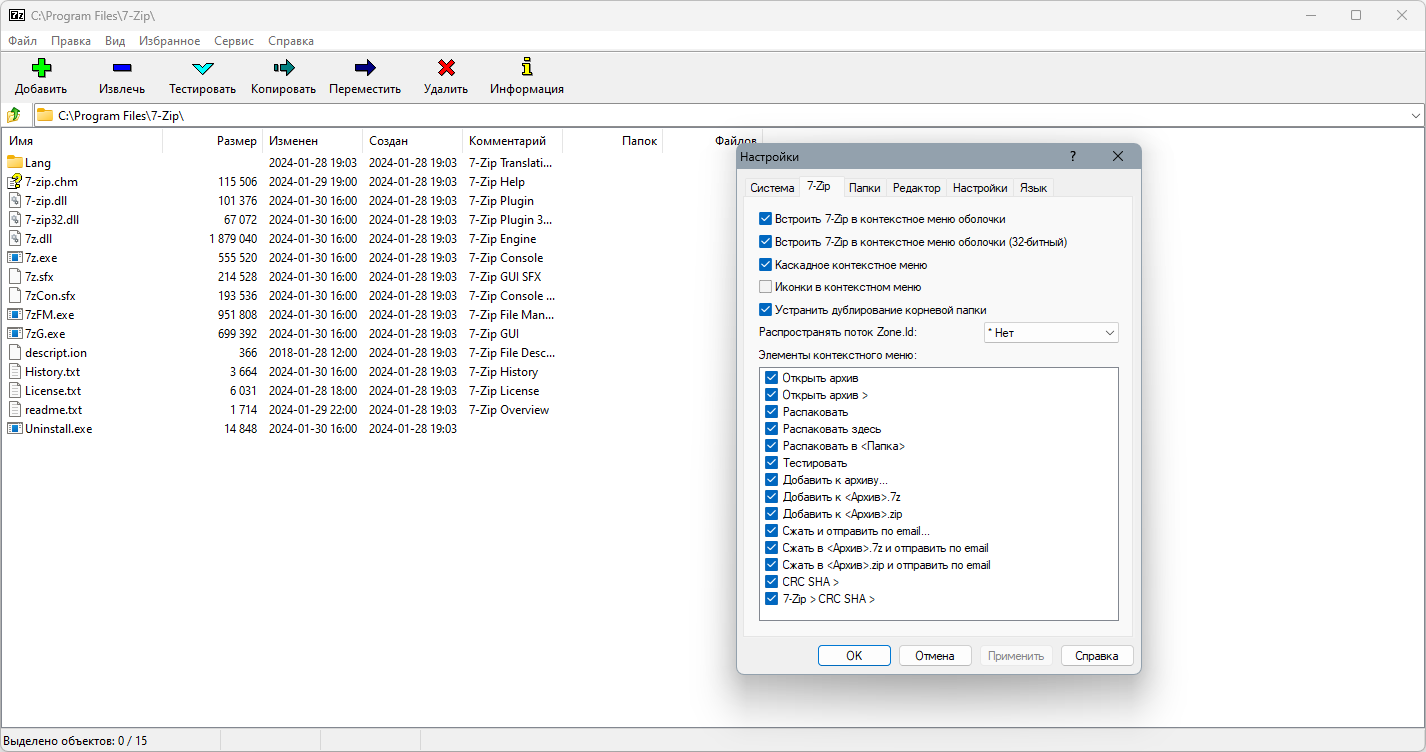
Task: Enable Иконки в контекстном меню checkbox
Action: coord(766,287)
